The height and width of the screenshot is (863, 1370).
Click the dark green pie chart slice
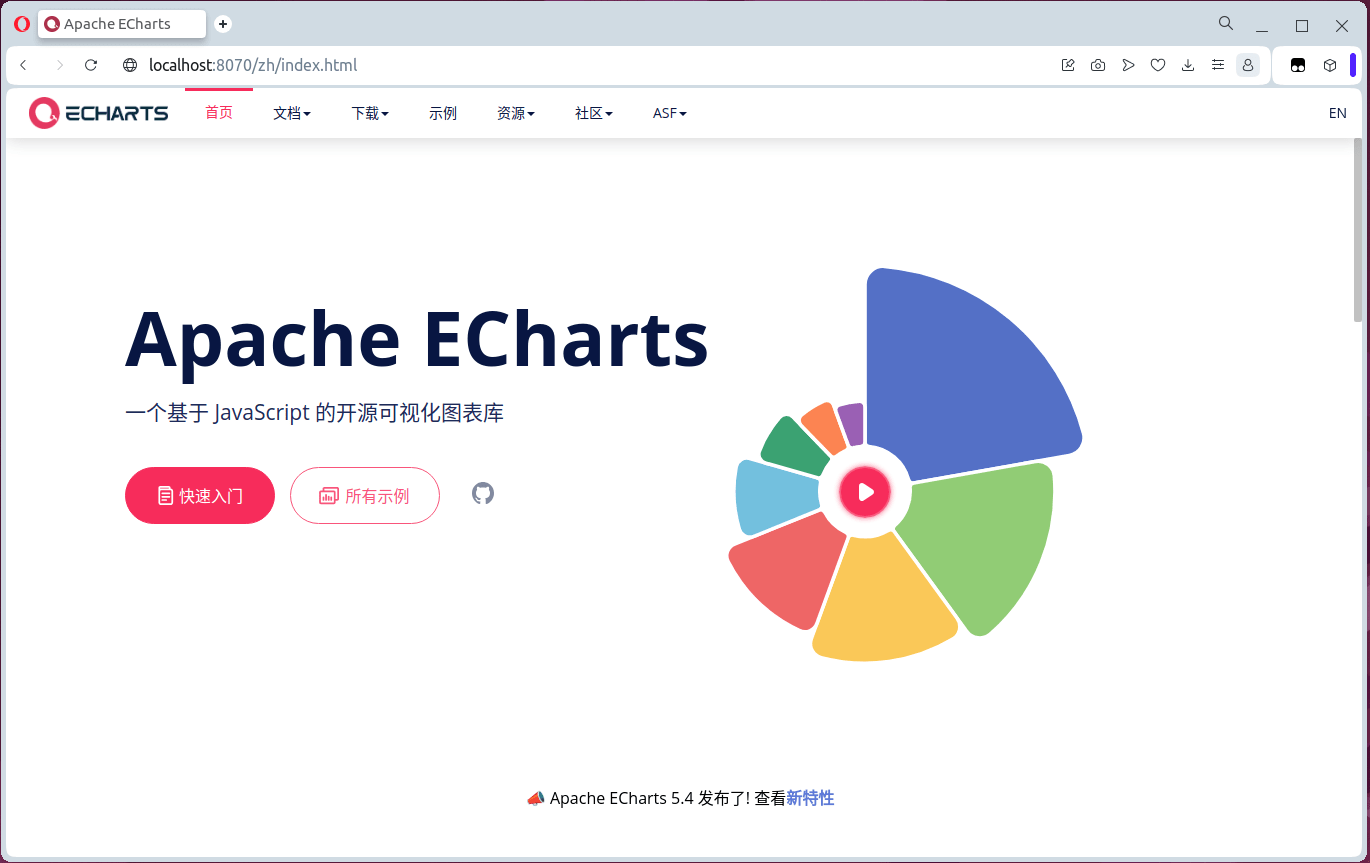795,445
